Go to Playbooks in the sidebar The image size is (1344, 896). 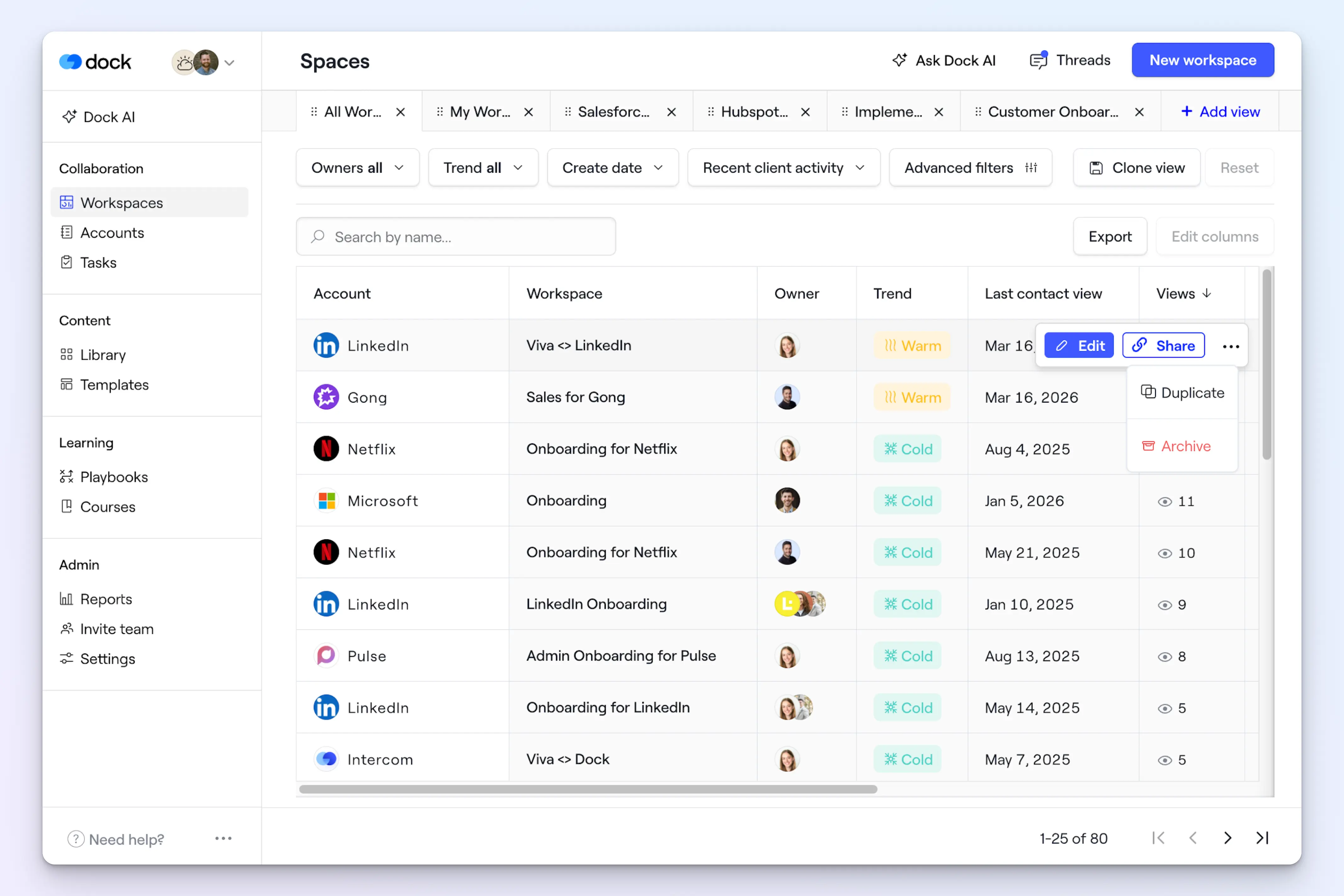(x=114, y=477)
